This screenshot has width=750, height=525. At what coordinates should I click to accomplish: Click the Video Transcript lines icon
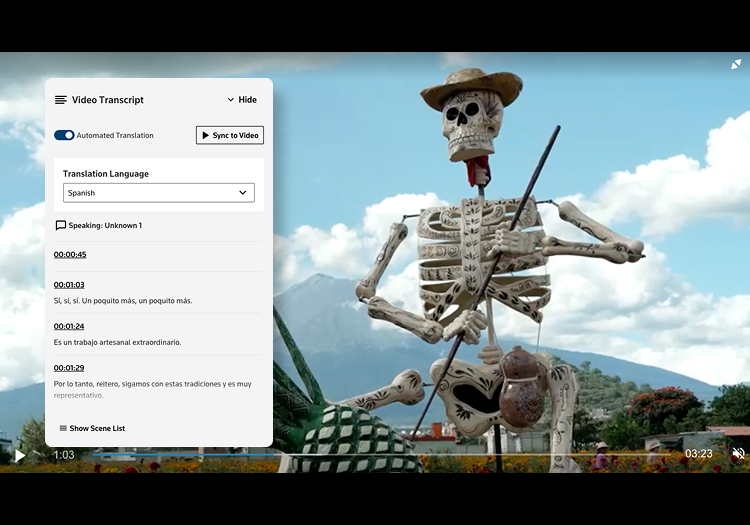pos(61,100)
